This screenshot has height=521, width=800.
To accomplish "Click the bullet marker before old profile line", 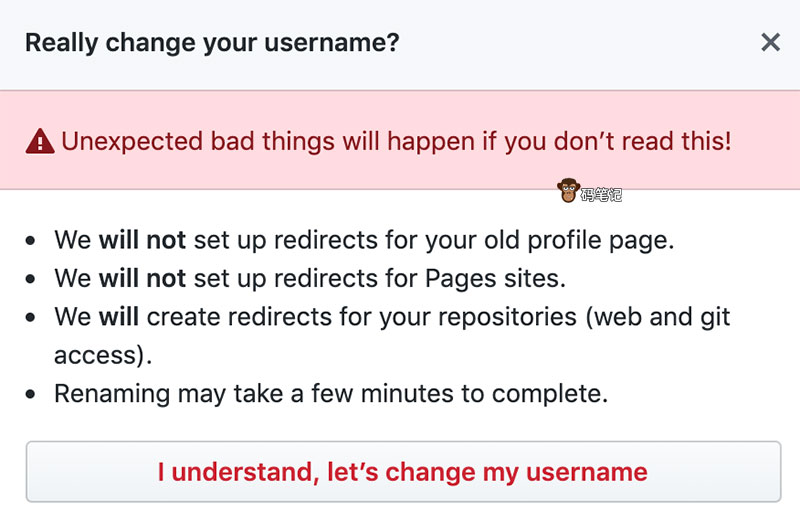I will click(x=33, y=242).
